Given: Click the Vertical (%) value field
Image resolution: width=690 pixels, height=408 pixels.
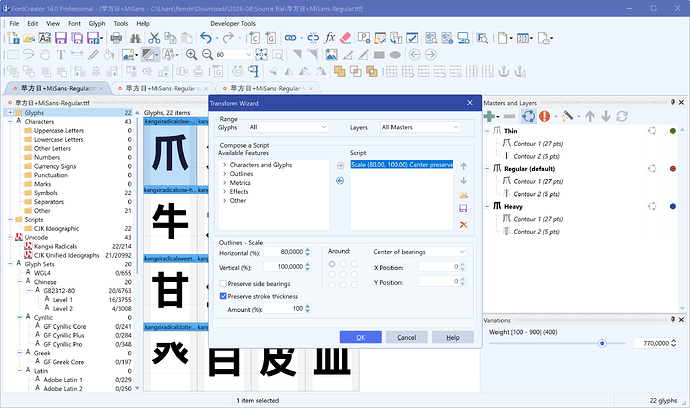Looking at the screenshot, I should [283, 267].
